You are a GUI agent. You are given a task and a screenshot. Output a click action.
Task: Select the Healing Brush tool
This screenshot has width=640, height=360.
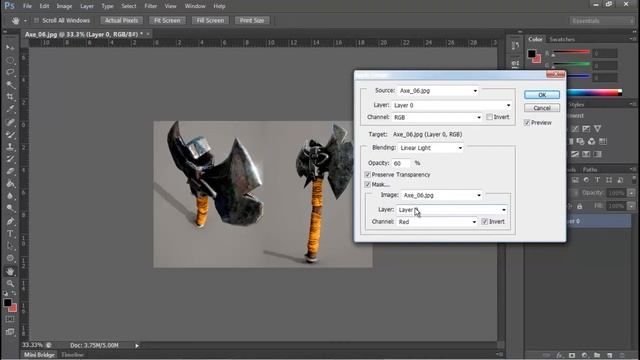(x=10, y=122)
